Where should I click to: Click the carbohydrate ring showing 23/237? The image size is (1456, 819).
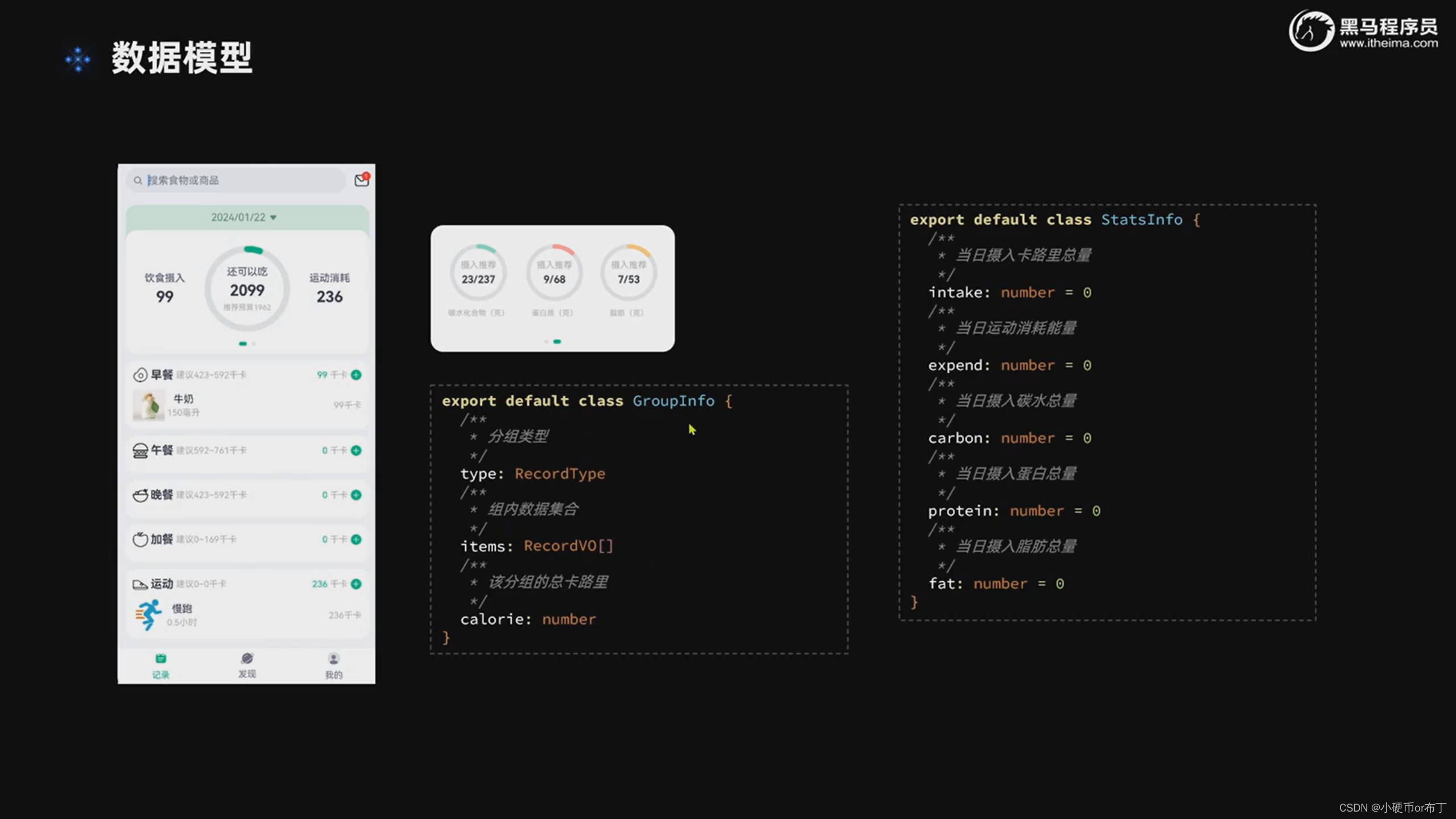(x=478, y=273)
